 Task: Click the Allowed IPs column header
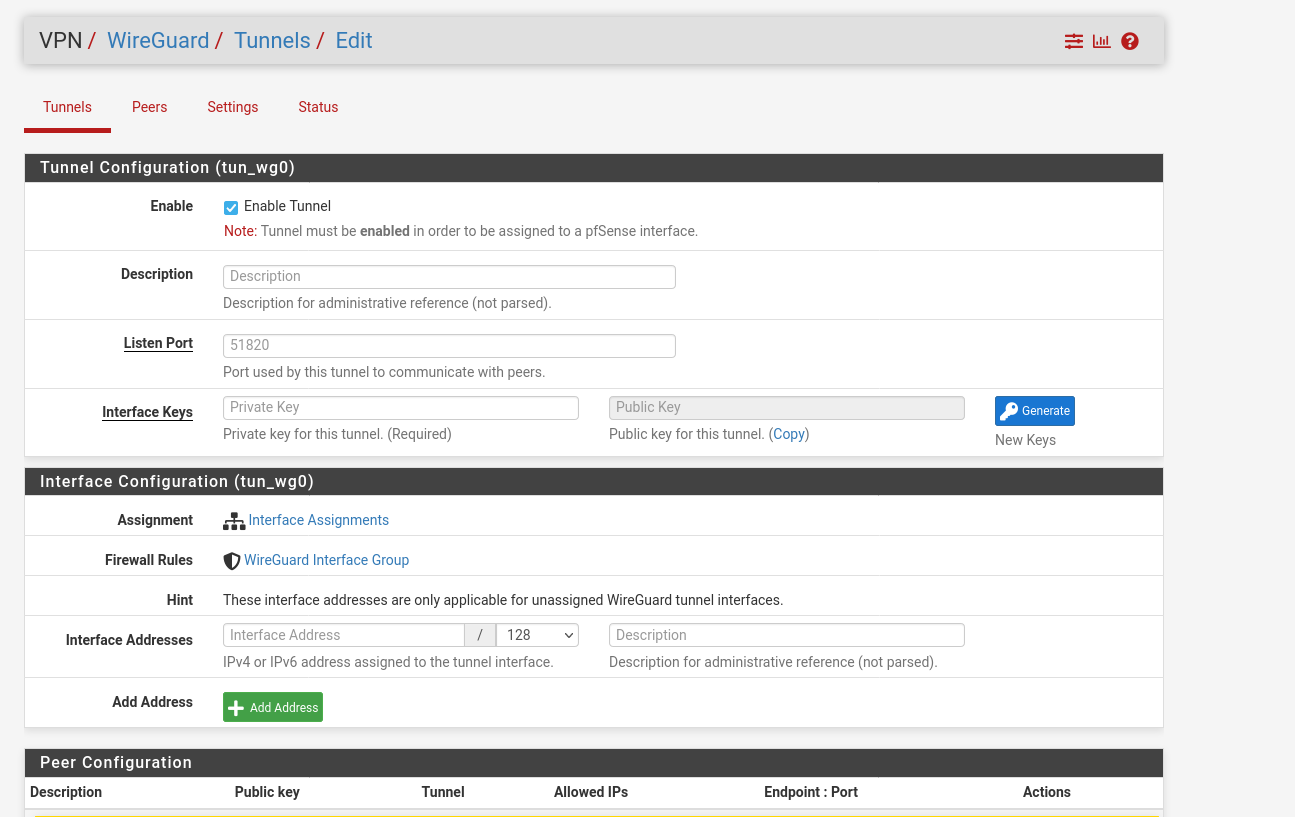pos(591,792)
